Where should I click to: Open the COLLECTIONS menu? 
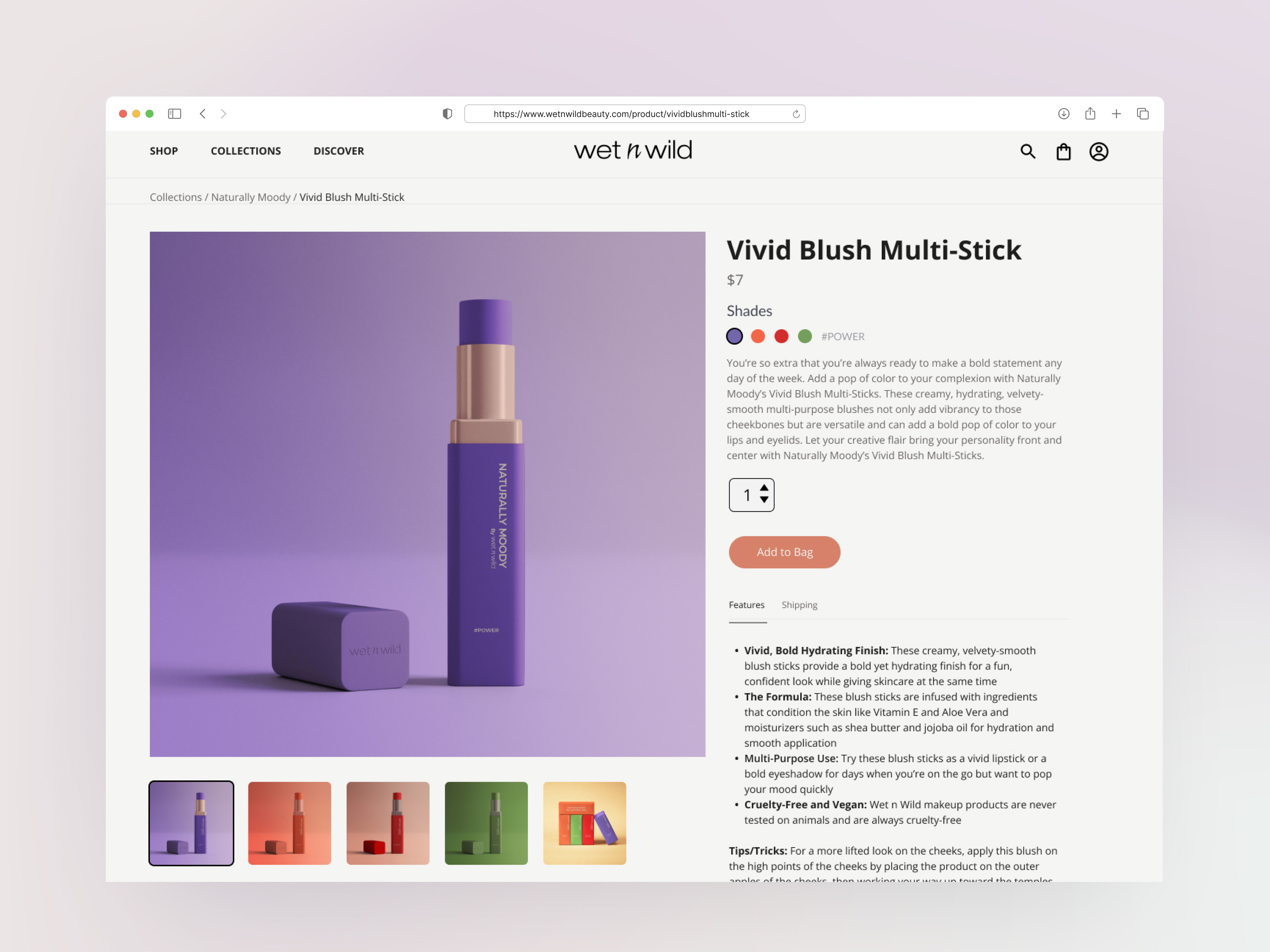point(246,151)
